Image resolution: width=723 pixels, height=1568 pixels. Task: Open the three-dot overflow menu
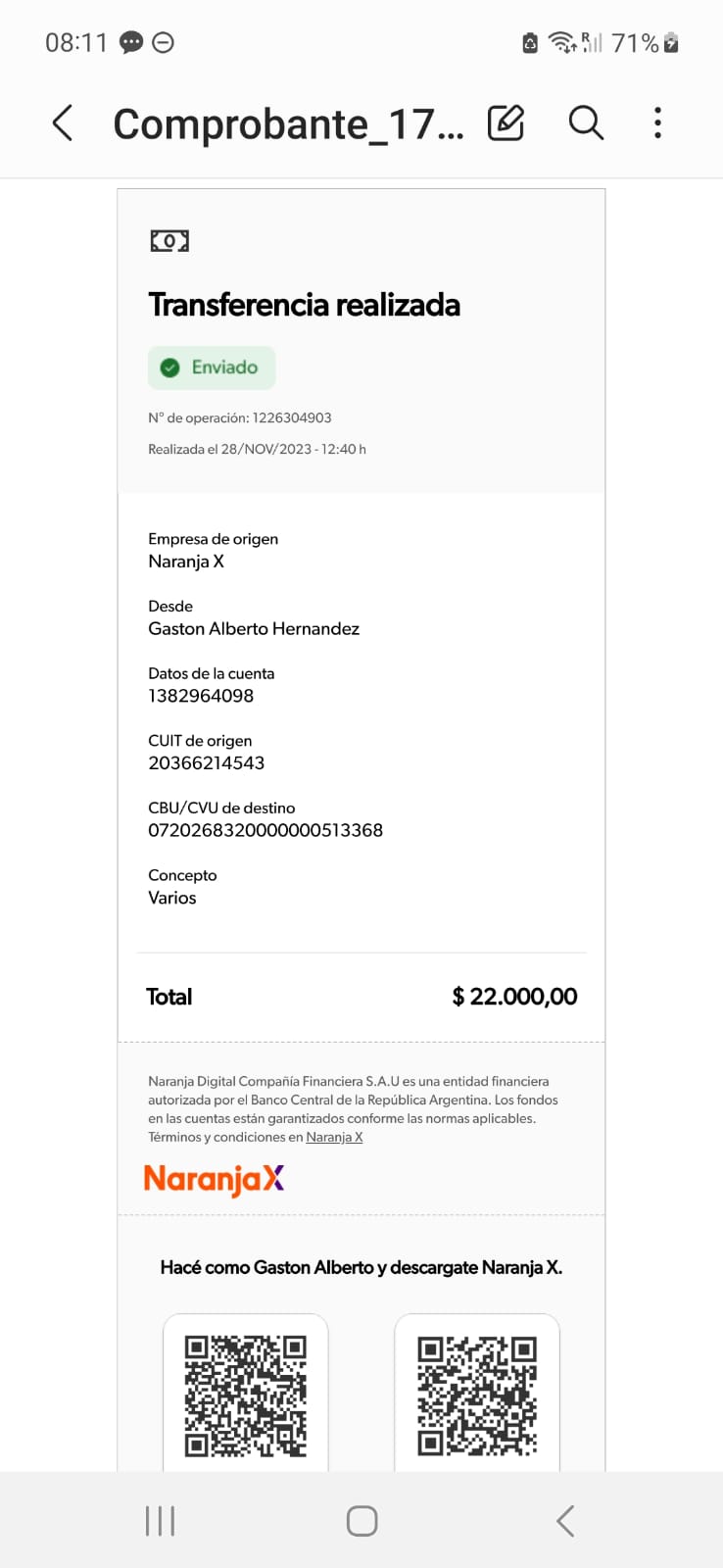pyautogui.click(x=657, y=123)
